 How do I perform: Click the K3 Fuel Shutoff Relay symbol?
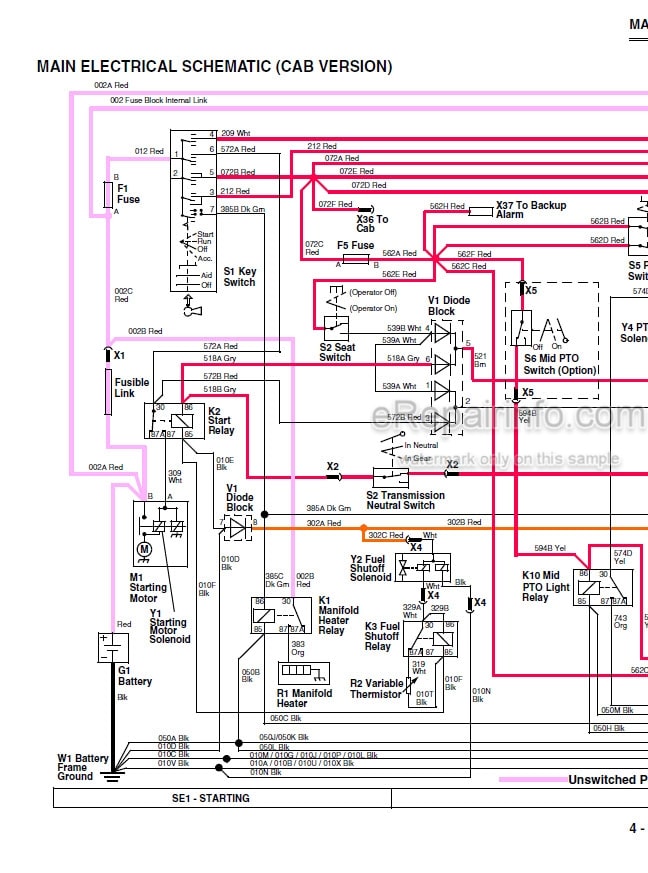click(430, 639)
